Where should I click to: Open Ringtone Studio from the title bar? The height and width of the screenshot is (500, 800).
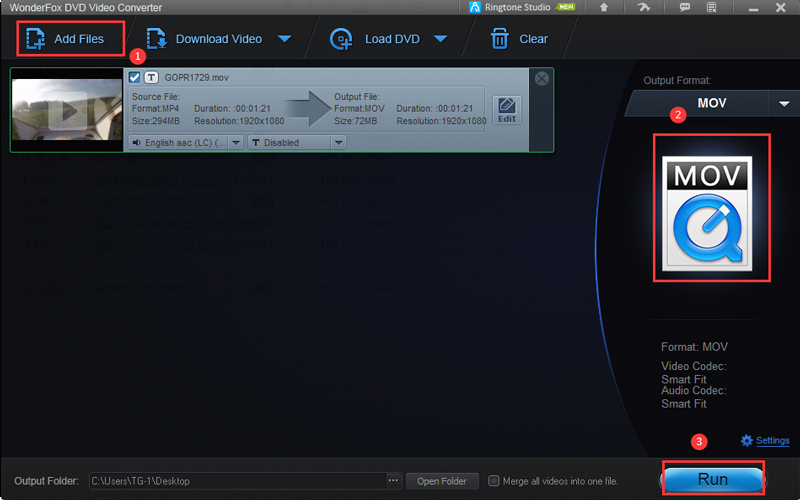515,8
